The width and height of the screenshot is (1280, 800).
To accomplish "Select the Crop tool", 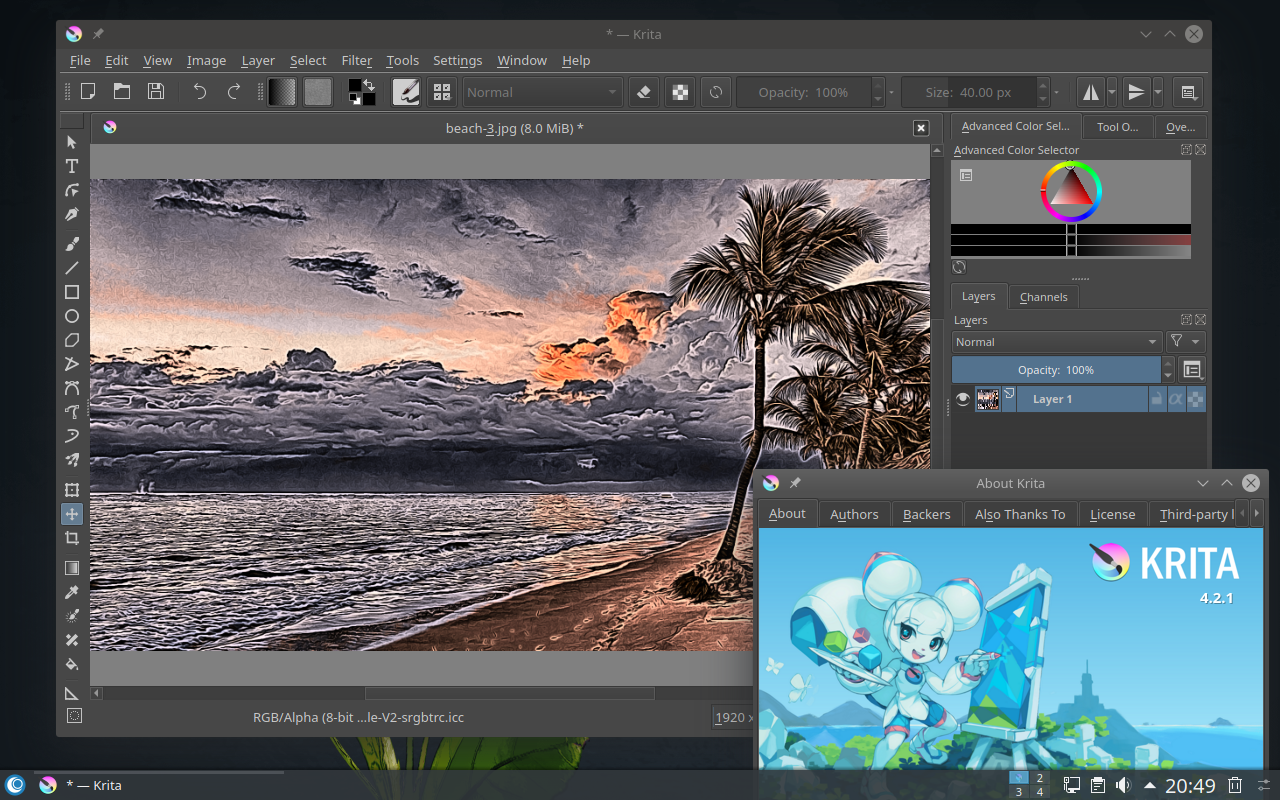I will (72, 538).
